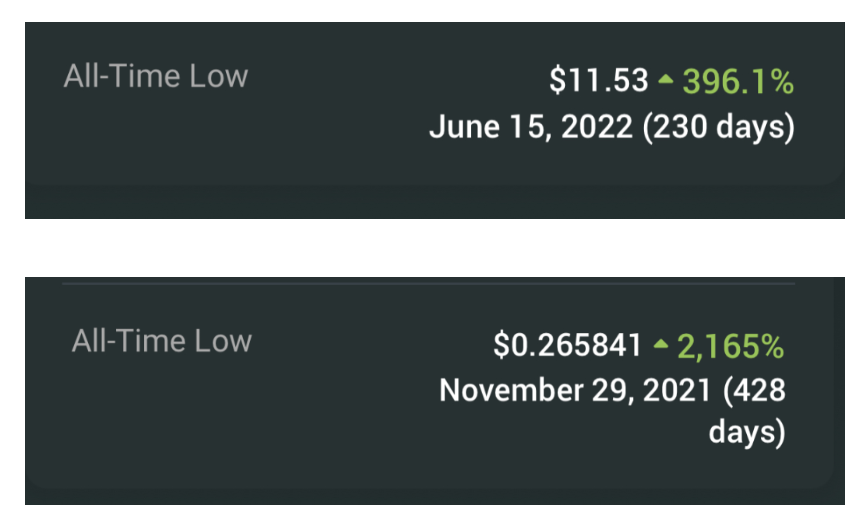Tap the green 2,165% change figure
Image resolution: width=868 pixels, height=521 pixels.
pyautogui.click(x=731, y=346)
